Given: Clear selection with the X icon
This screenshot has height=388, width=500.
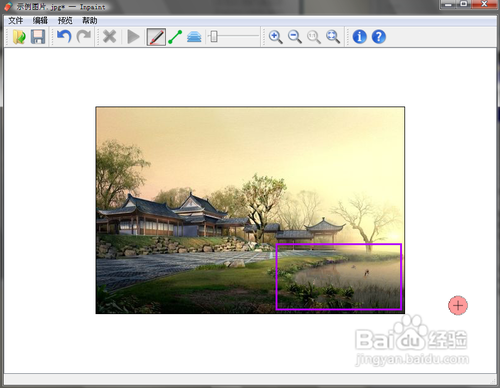Looking at the screenshot, I should (109, 37).
